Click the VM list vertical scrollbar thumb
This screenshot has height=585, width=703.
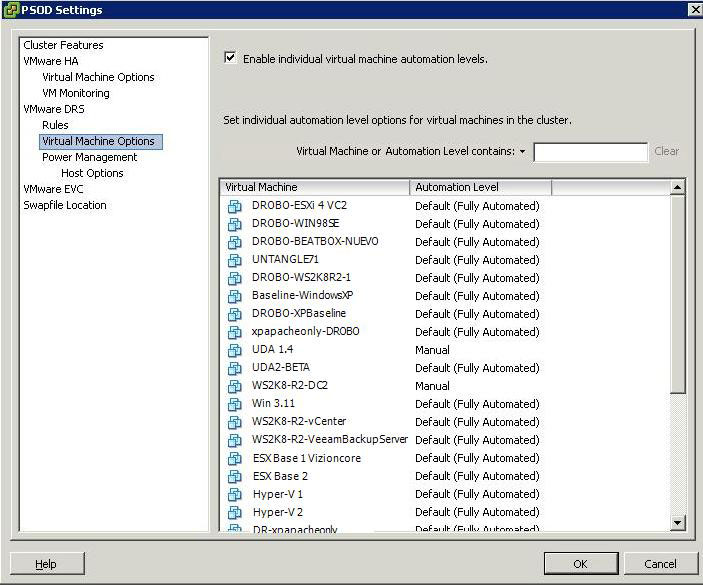click(677, 294)
